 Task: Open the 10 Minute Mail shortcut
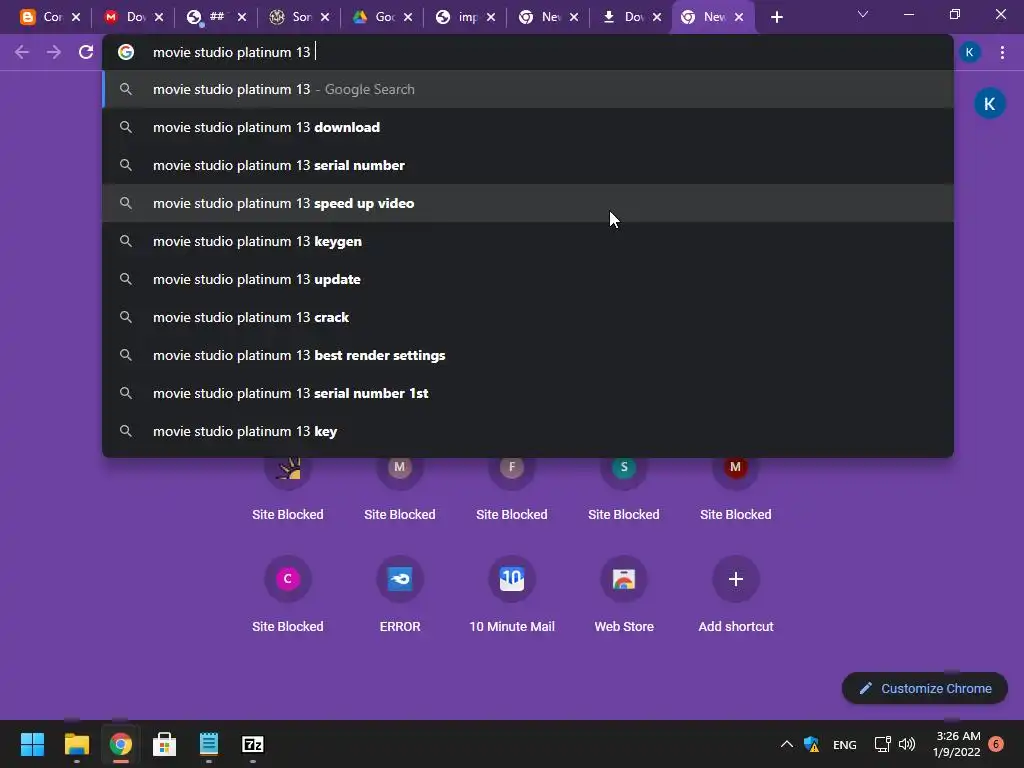pos(512,593)
